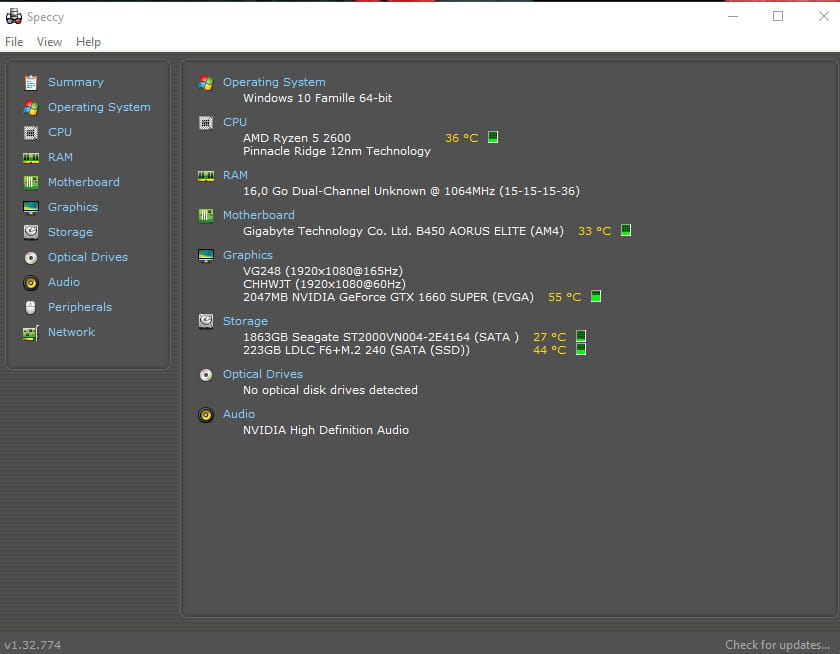
Task: Open the Operating System heading in summary
Action: [x=274, y=82]
